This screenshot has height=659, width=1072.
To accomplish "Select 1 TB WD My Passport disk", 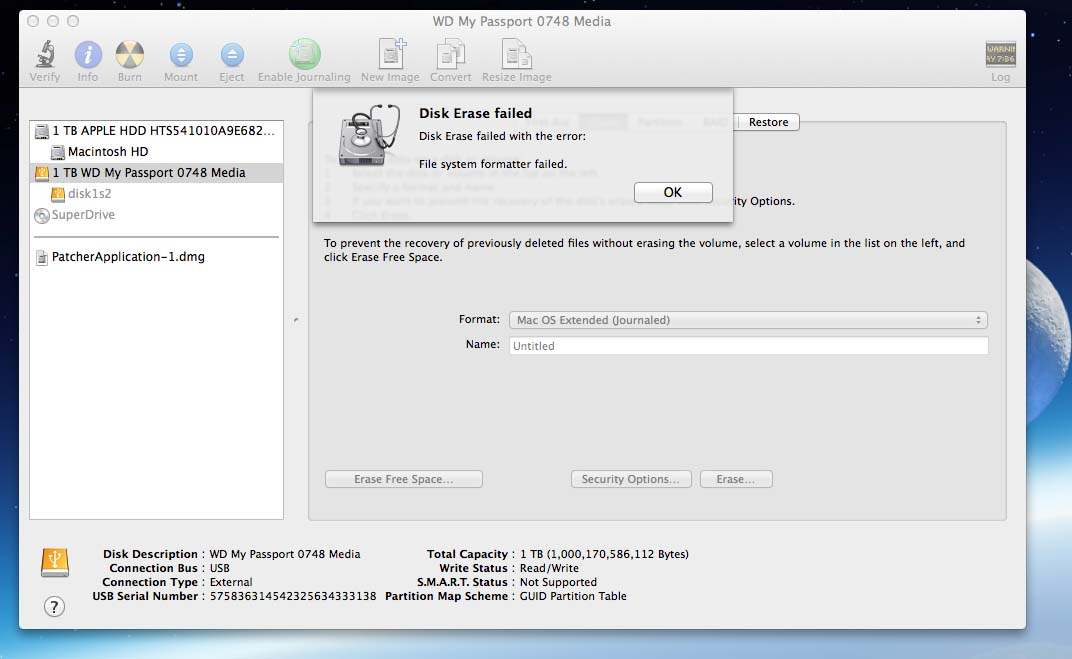I will [x=157, y=173].
